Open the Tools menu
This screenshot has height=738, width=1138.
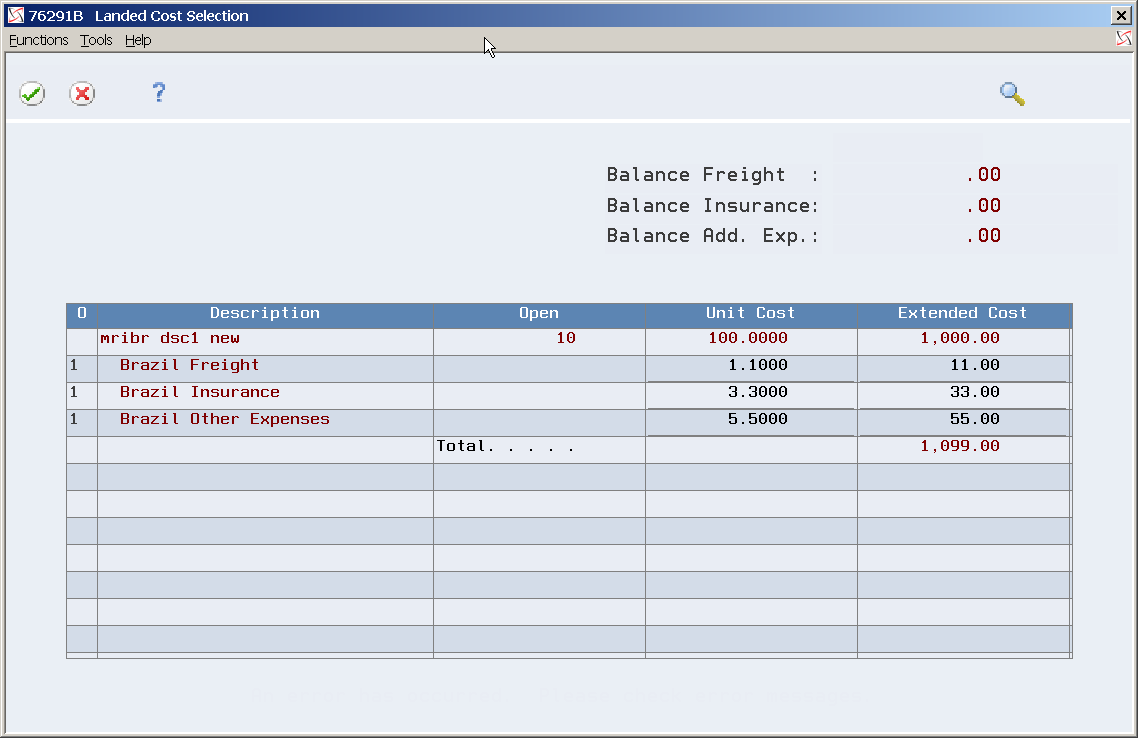point(96,40)
